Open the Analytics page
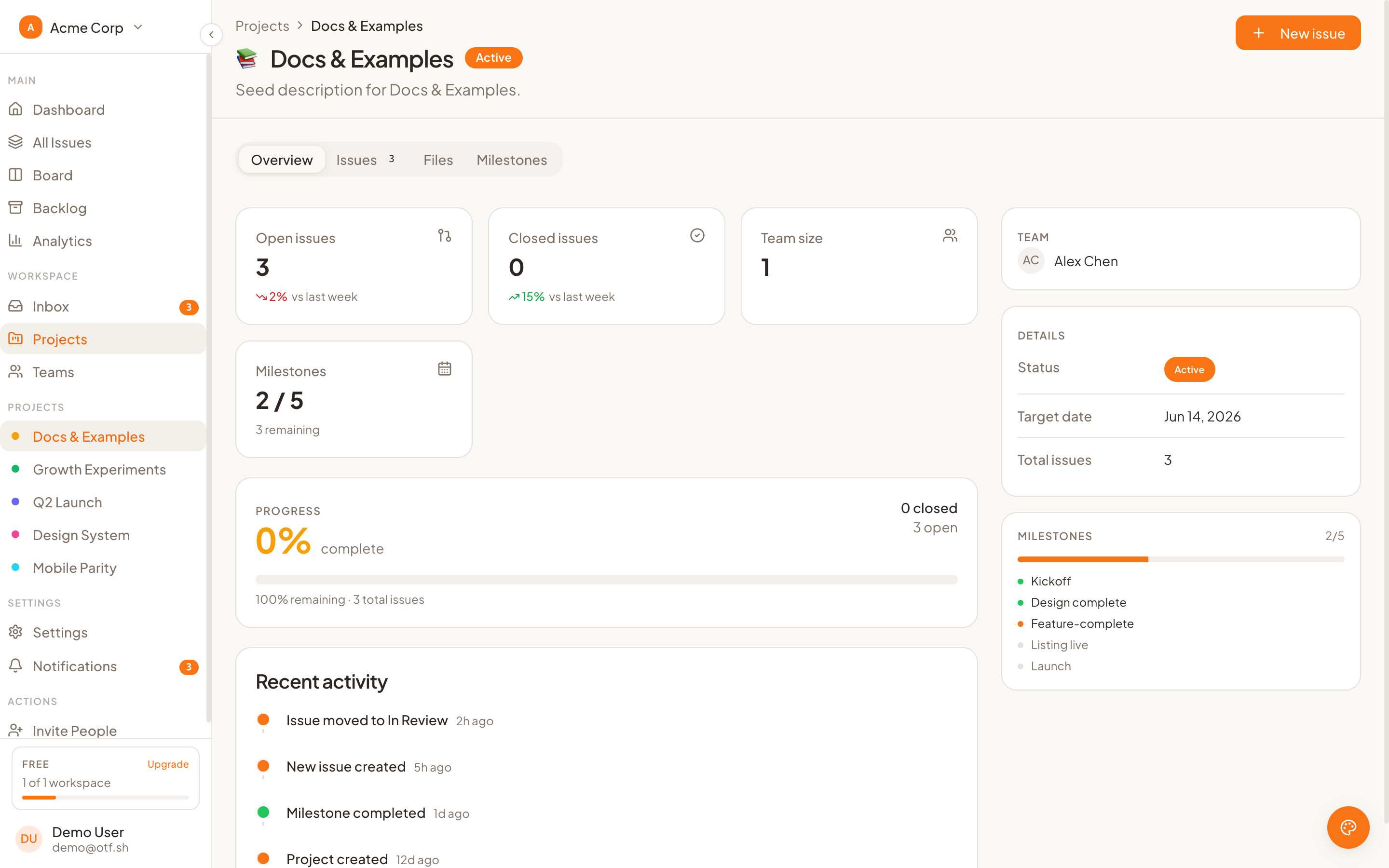1389x868 pixels. pyautogui.click(x=103, y=240)
